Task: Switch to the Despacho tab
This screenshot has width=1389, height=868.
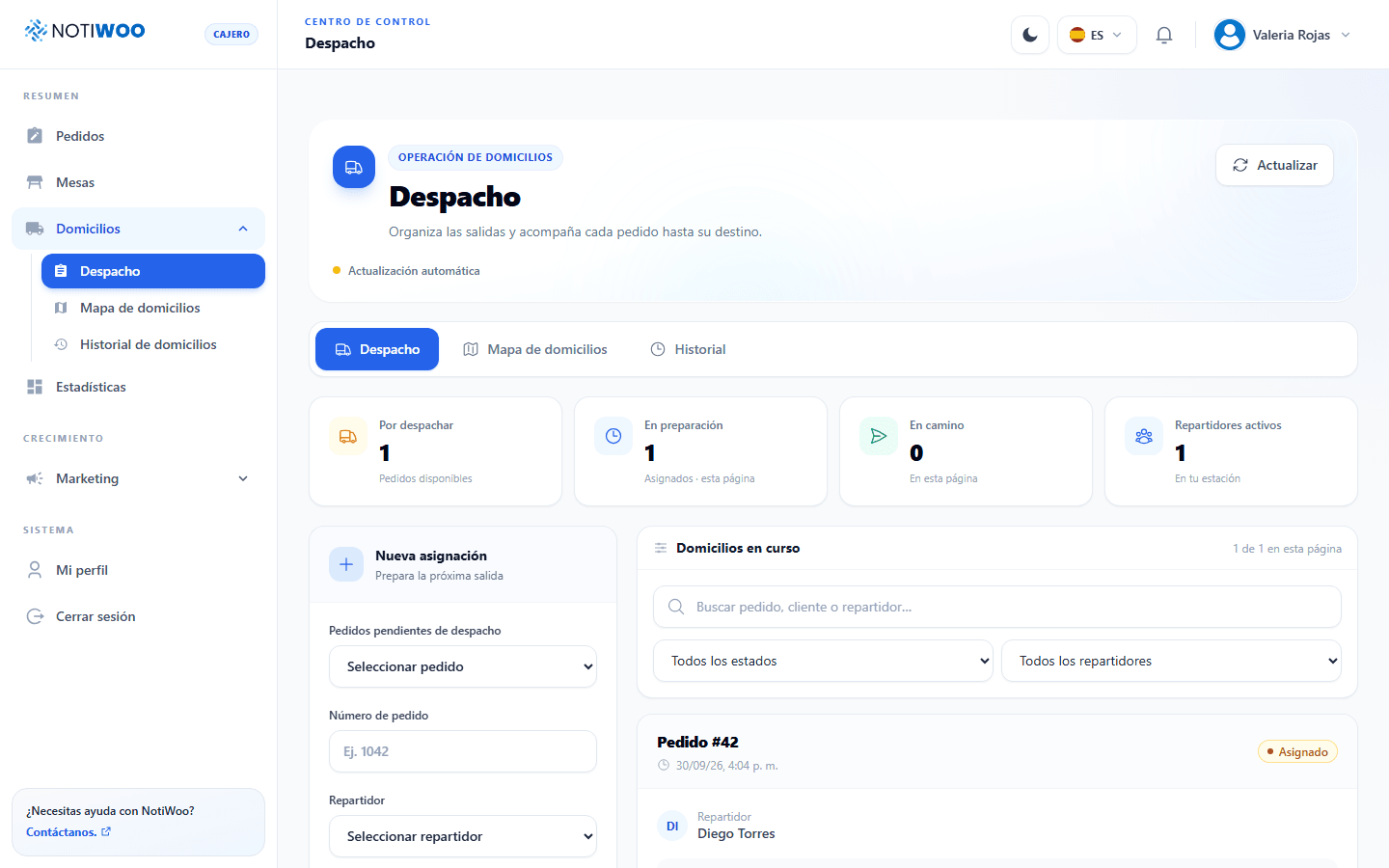Action: [x=377, y=349]
